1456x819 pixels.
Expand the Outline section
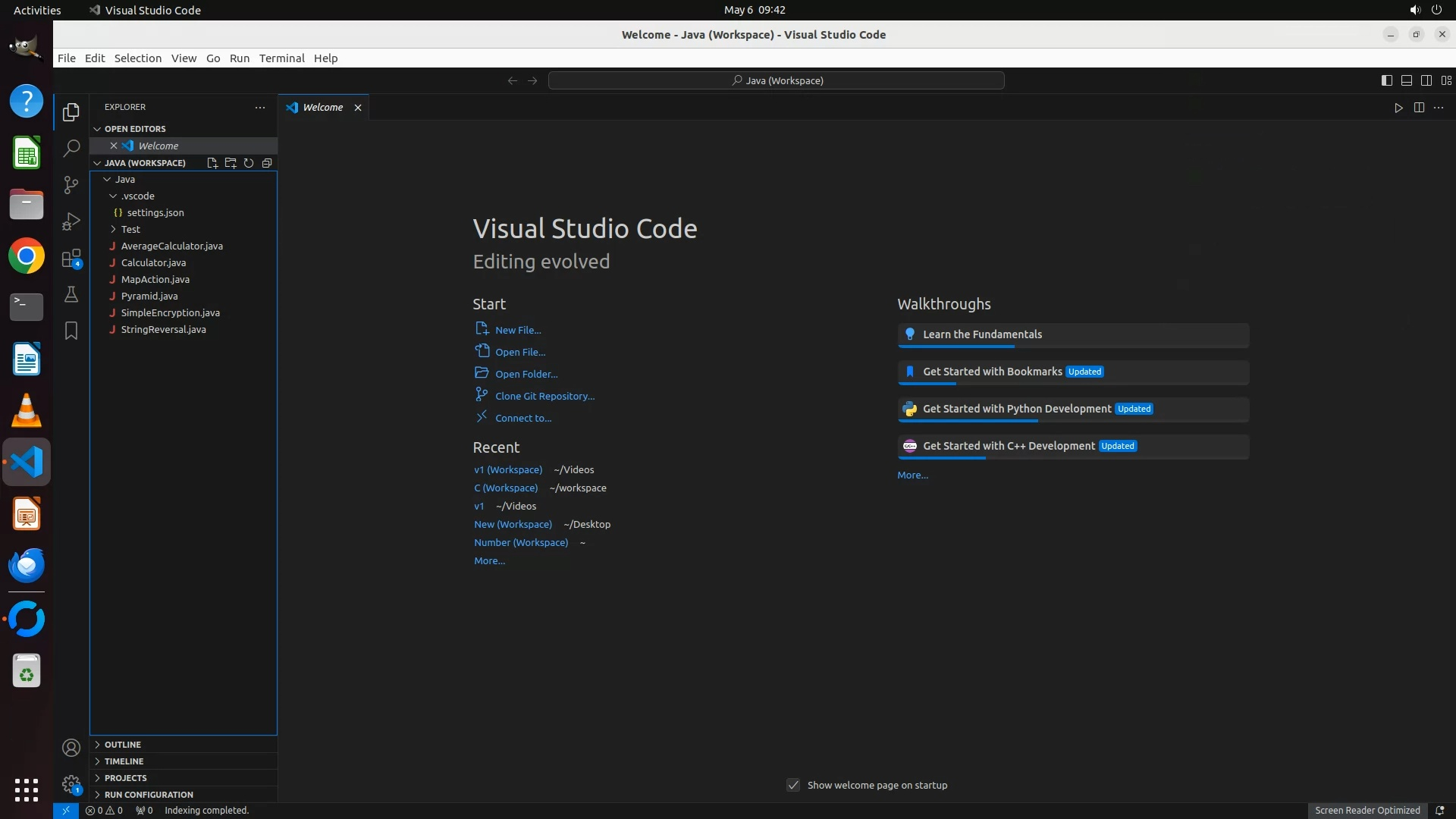123,745
